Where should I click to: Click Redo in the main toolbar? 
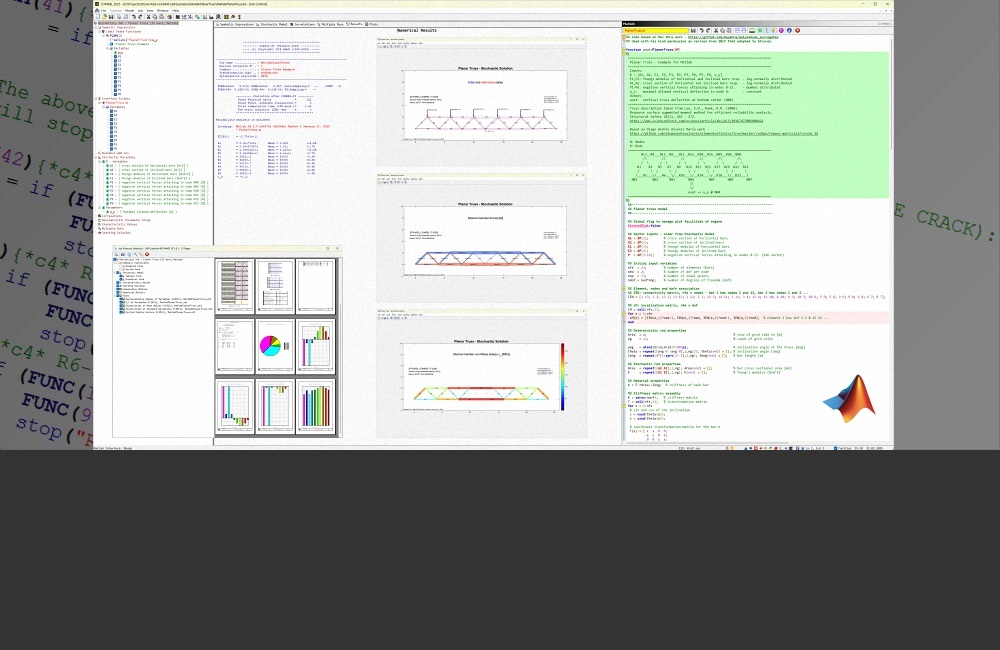coord(140,17)
